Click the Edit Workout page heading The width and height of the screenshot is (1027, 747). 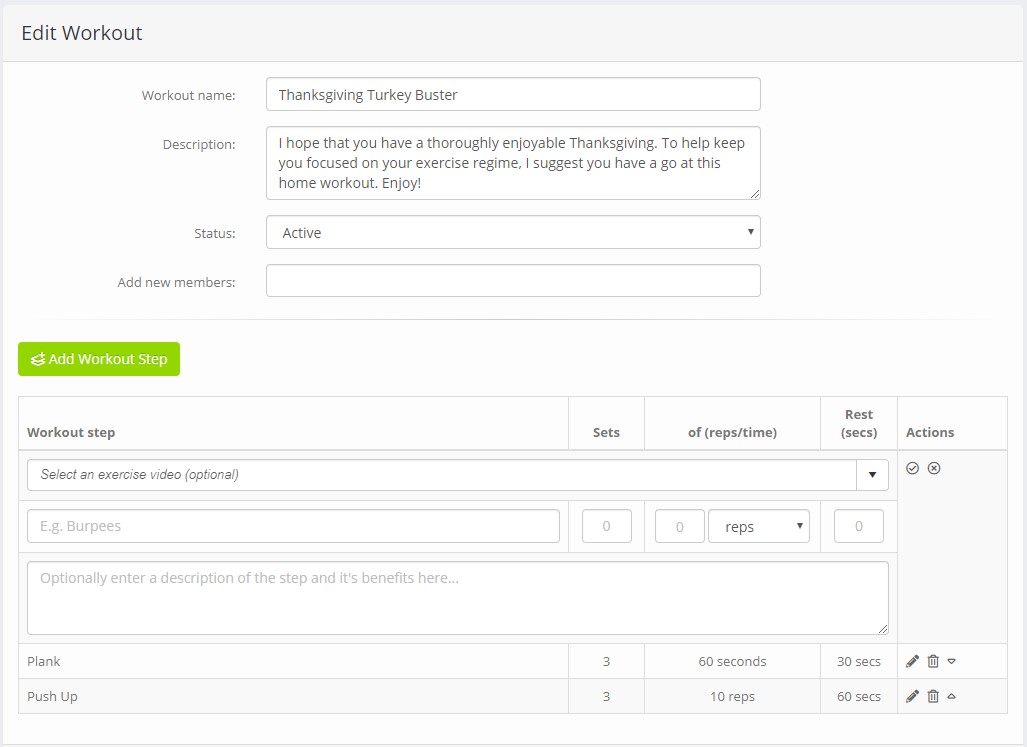(82, 33)
